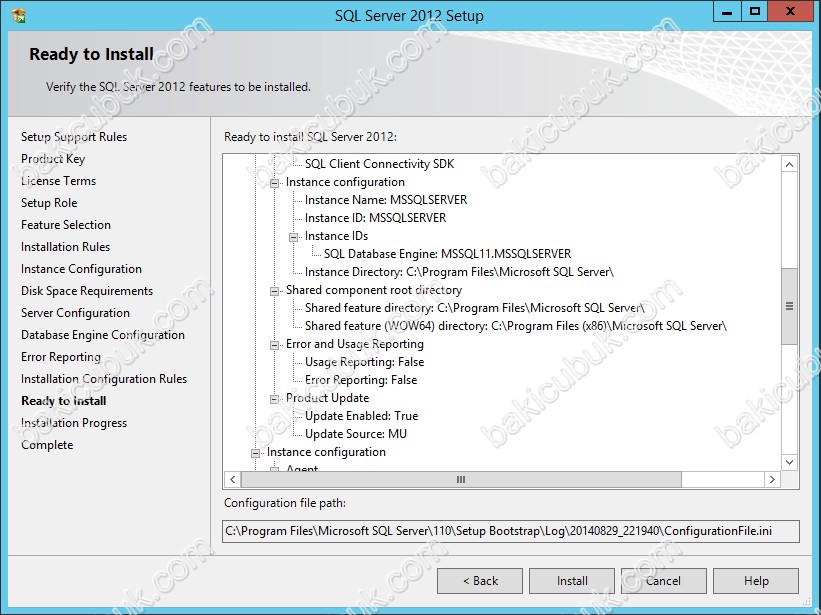Go back with the Back button

point(480,581)
